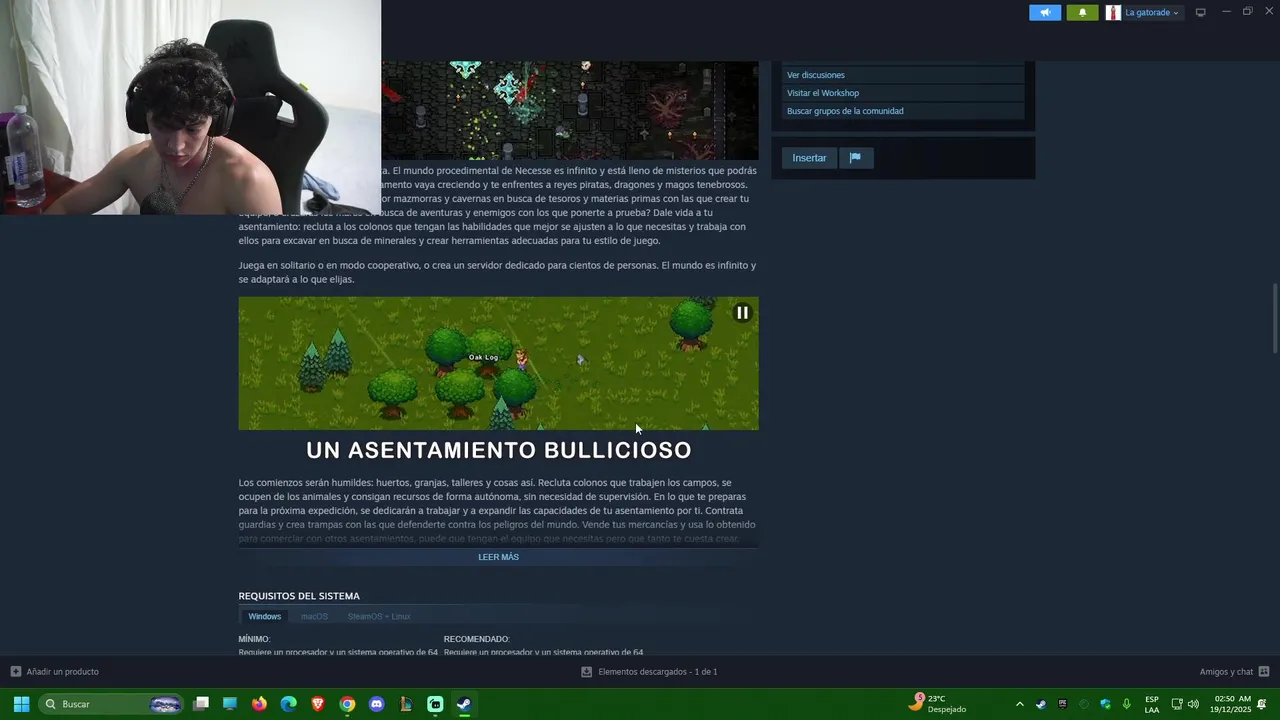Click the MÍNIMO: label
The image size is (1280, 720).
tap(254, 639)
